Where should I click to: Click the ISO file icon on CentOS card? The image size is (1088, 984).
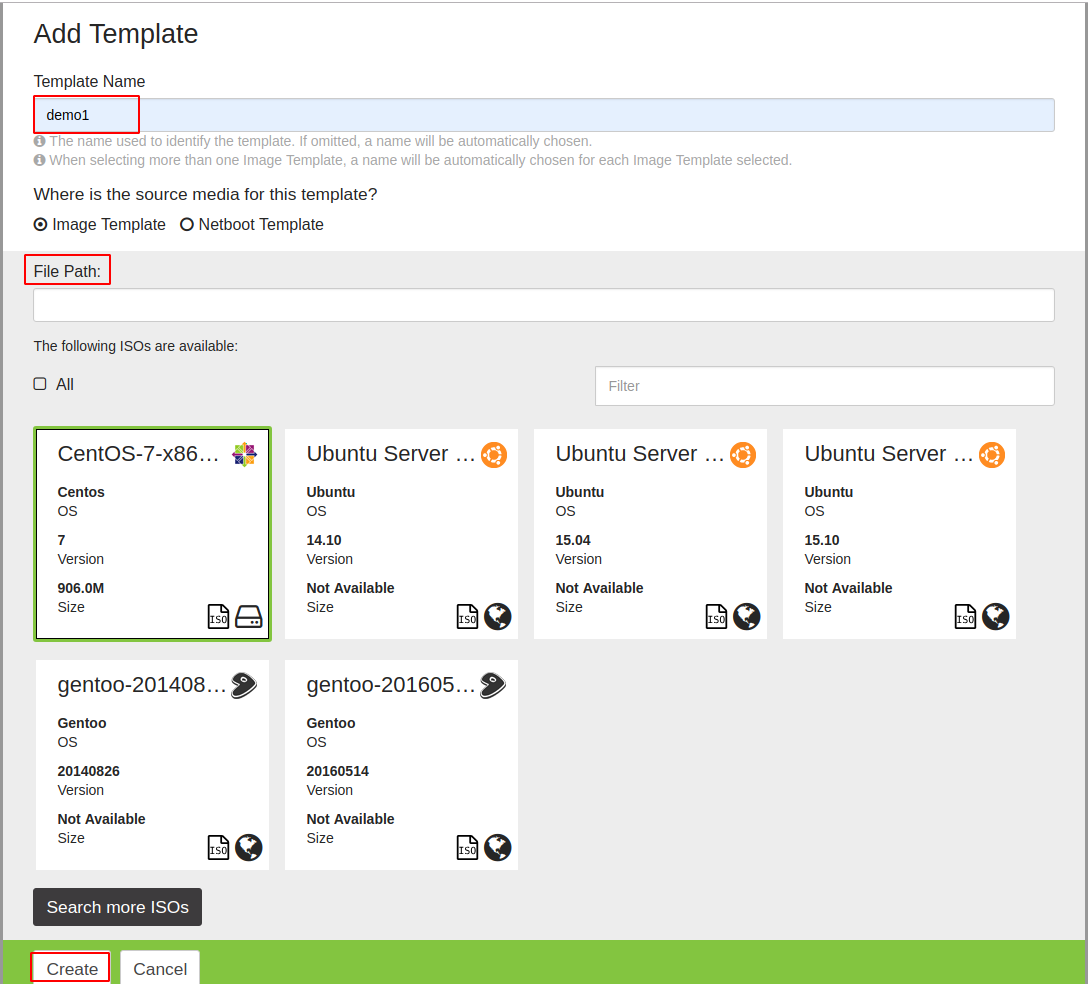click(x=218, y=616)
